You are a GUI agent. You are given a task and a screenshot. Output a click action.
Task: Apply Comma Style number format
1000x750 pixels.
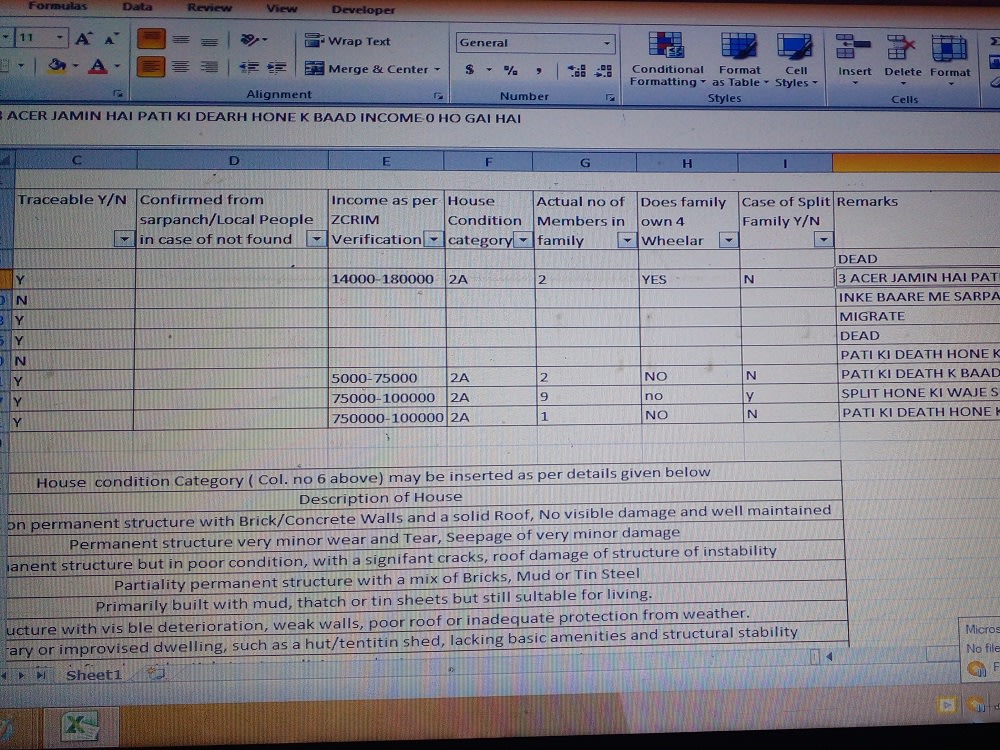point(539,70)
